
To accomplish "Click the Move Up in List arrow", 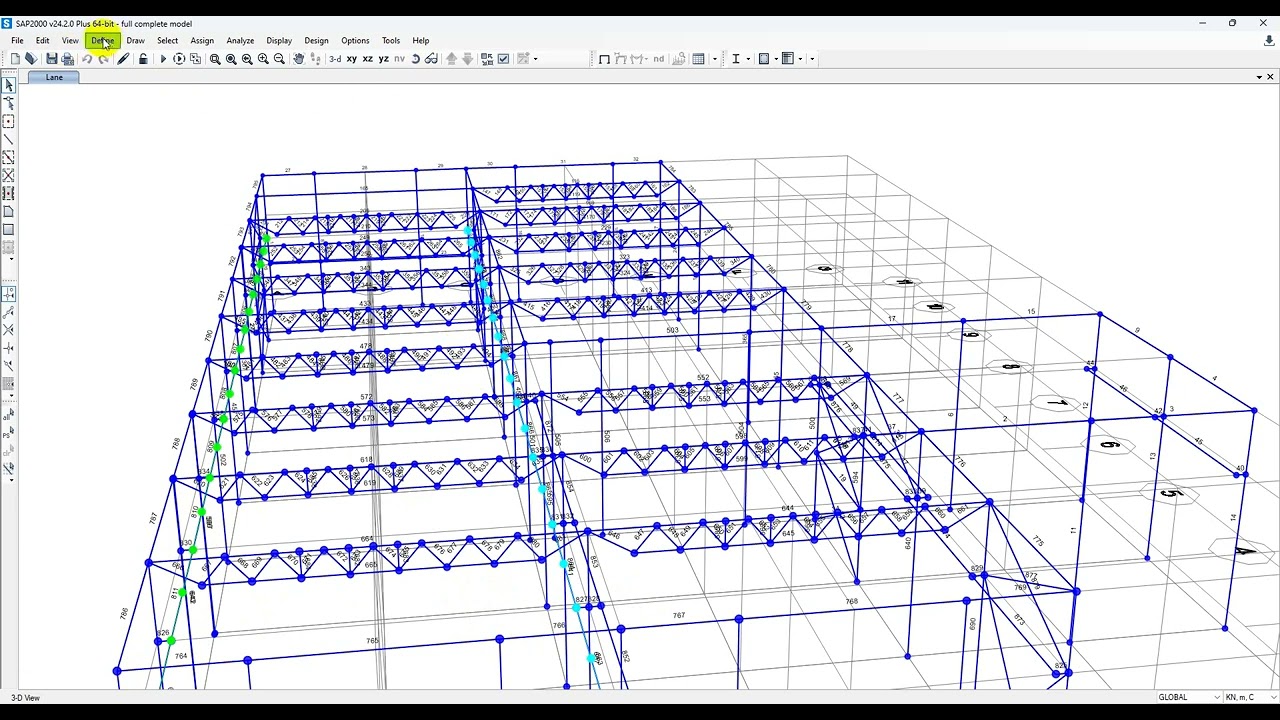I will tap(451, 59).
